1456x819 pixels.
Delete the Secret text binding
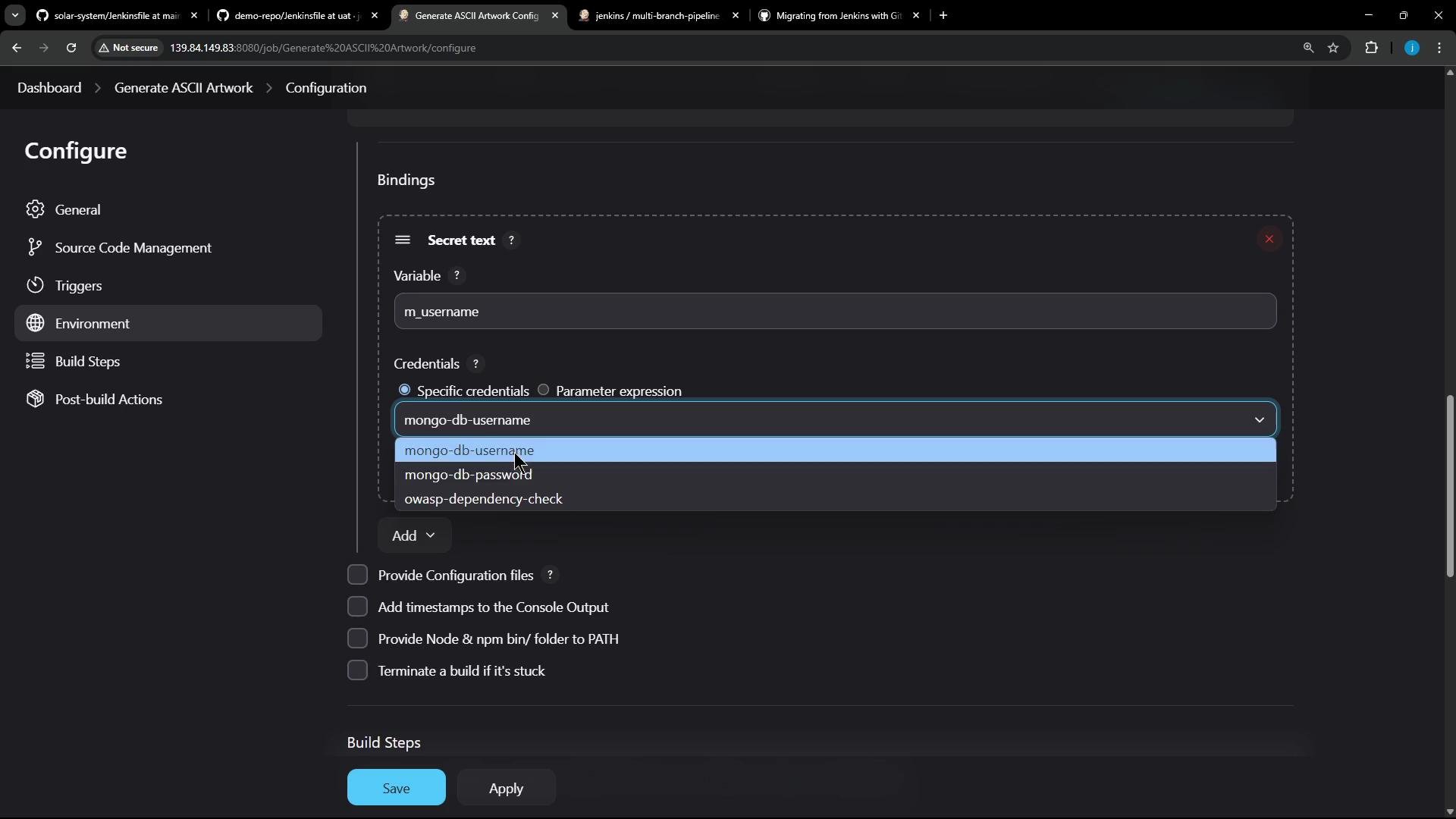pyautogui.click(x=1269, y=239)
